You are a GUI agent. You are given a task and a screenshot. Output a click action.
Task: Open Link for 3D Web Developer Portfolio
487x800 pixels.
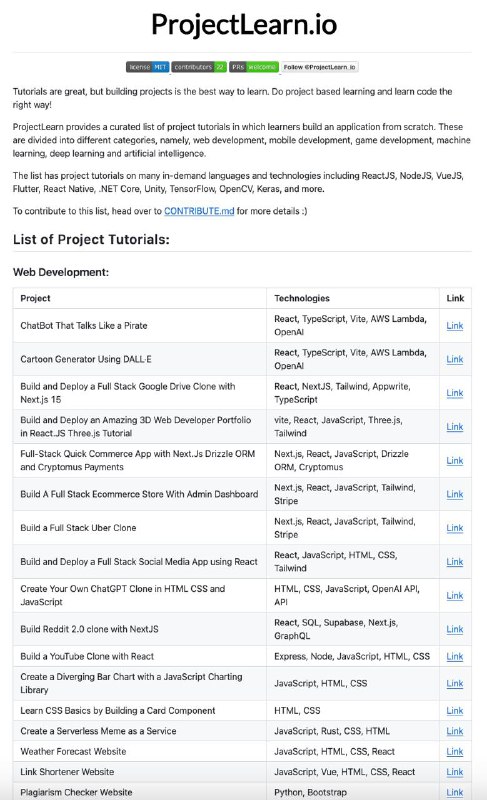click(x=454, y=427)
